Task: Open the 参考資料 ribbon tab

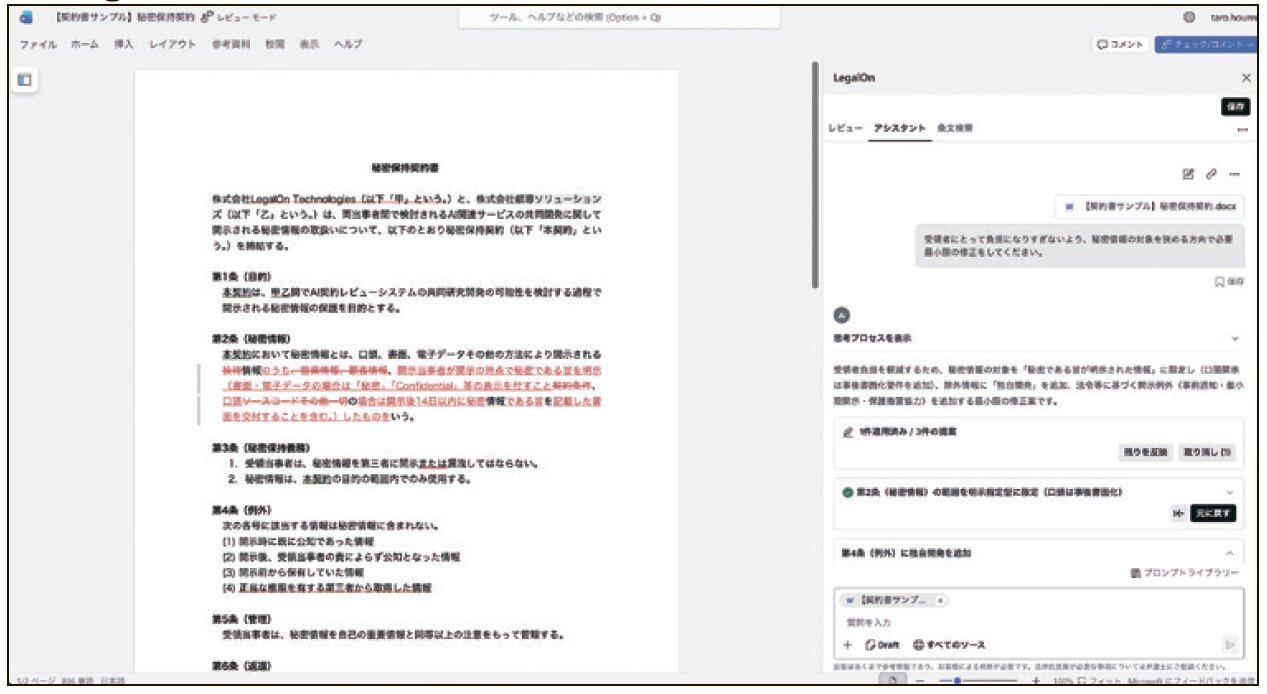Action: (231, 45)
